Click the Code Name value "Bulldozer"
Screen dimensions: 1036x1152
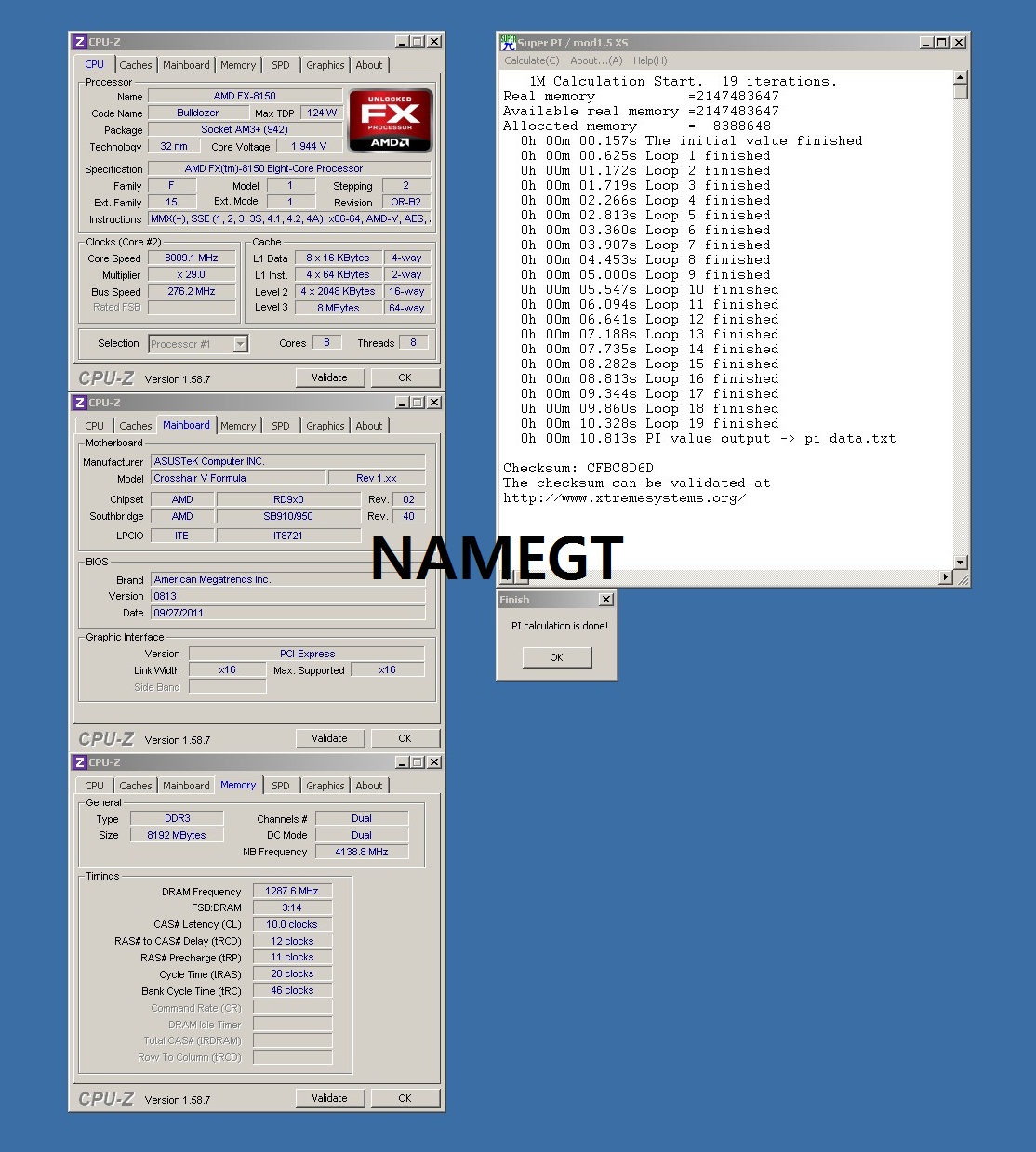tap(198, 113)
